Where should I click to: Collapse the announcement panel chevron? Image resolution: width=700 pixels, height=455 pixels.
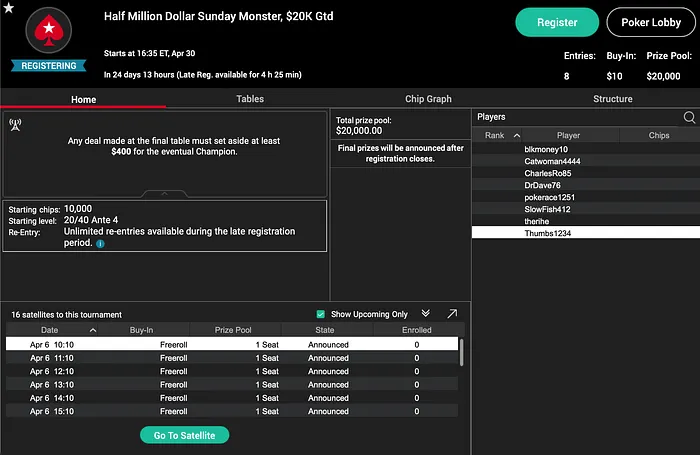(164, 194)
